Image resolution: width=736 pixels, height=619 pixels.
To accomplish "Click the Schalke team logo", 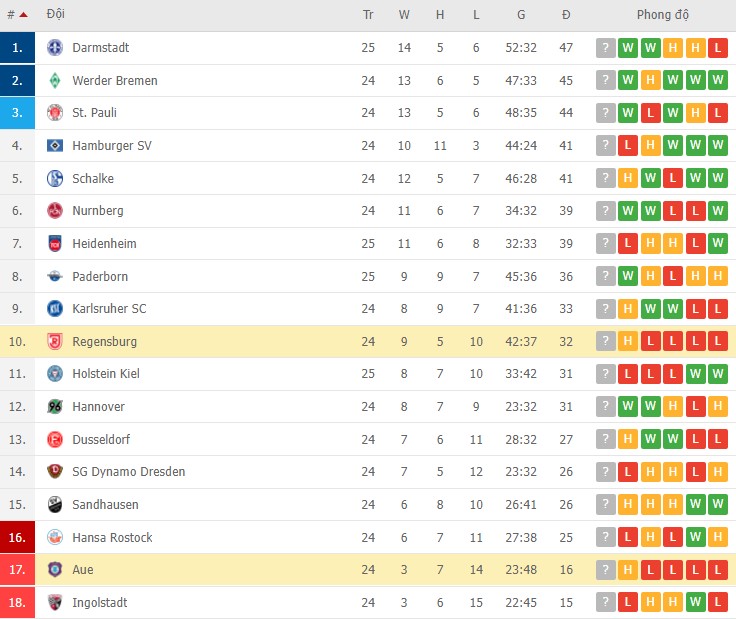I will point(54,178).
